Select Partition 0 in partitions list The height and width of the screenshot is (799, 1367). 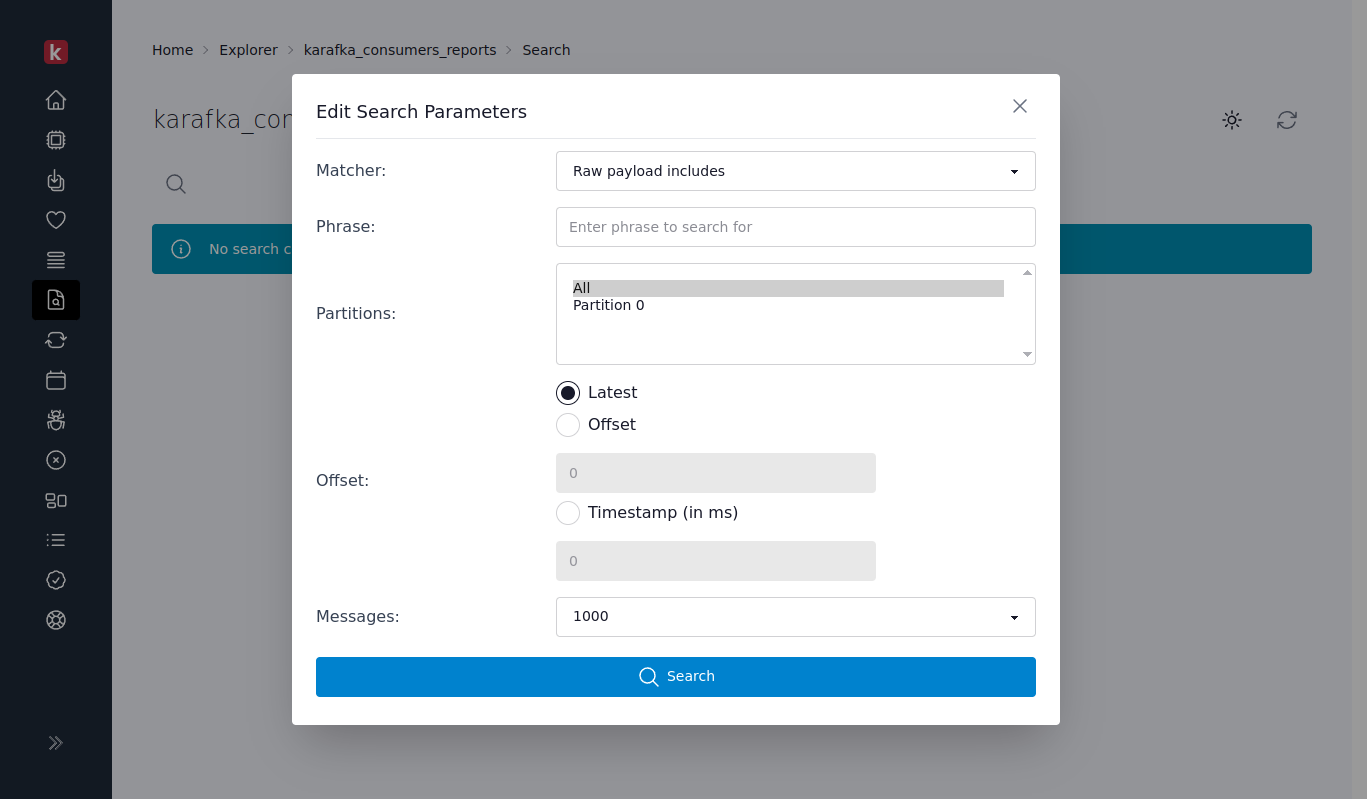pyautogui.click(x=608, y=306)
